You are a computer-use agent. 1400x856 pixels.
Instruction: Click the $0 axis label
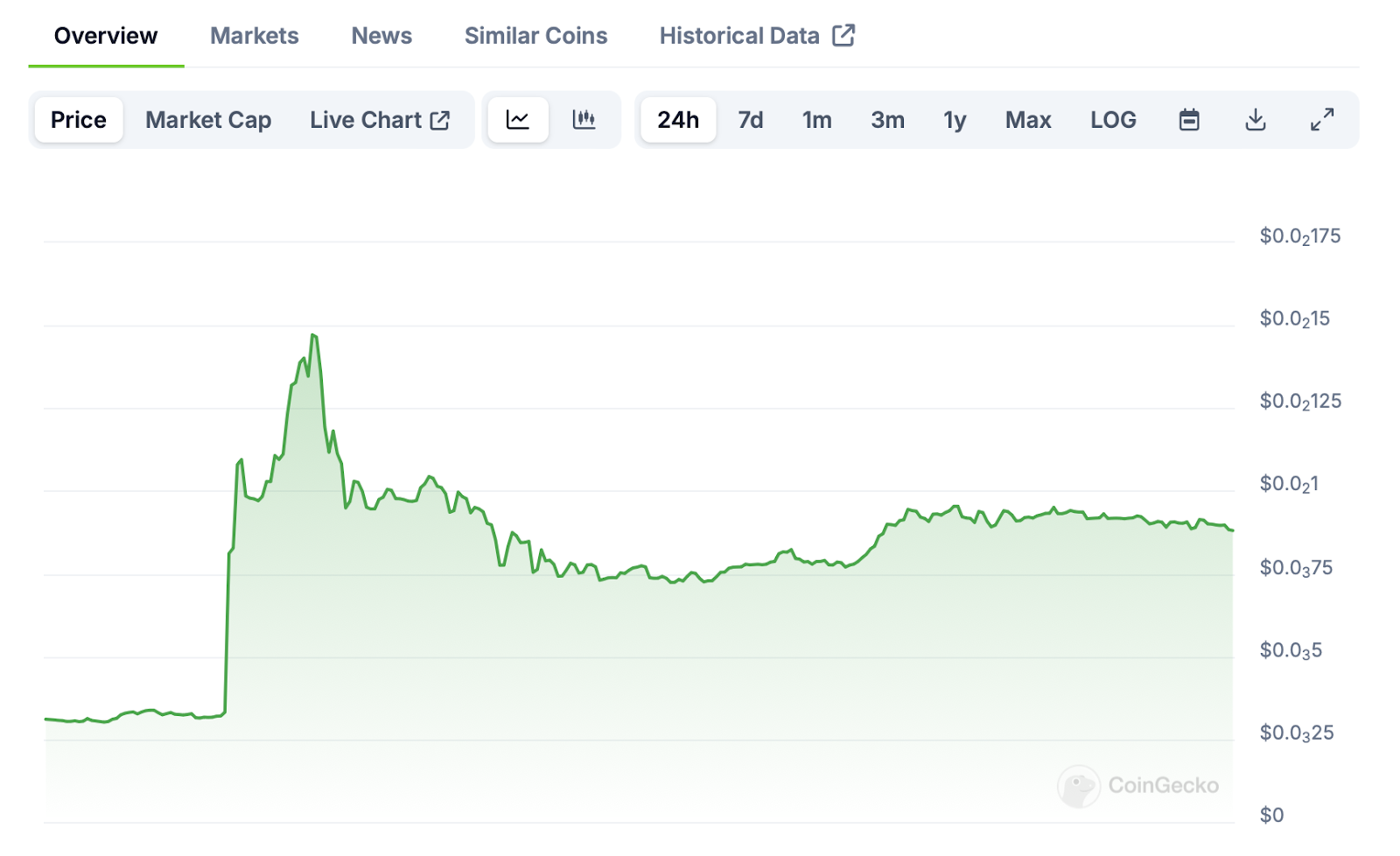pyautogui.click(x=1271, y=815)
